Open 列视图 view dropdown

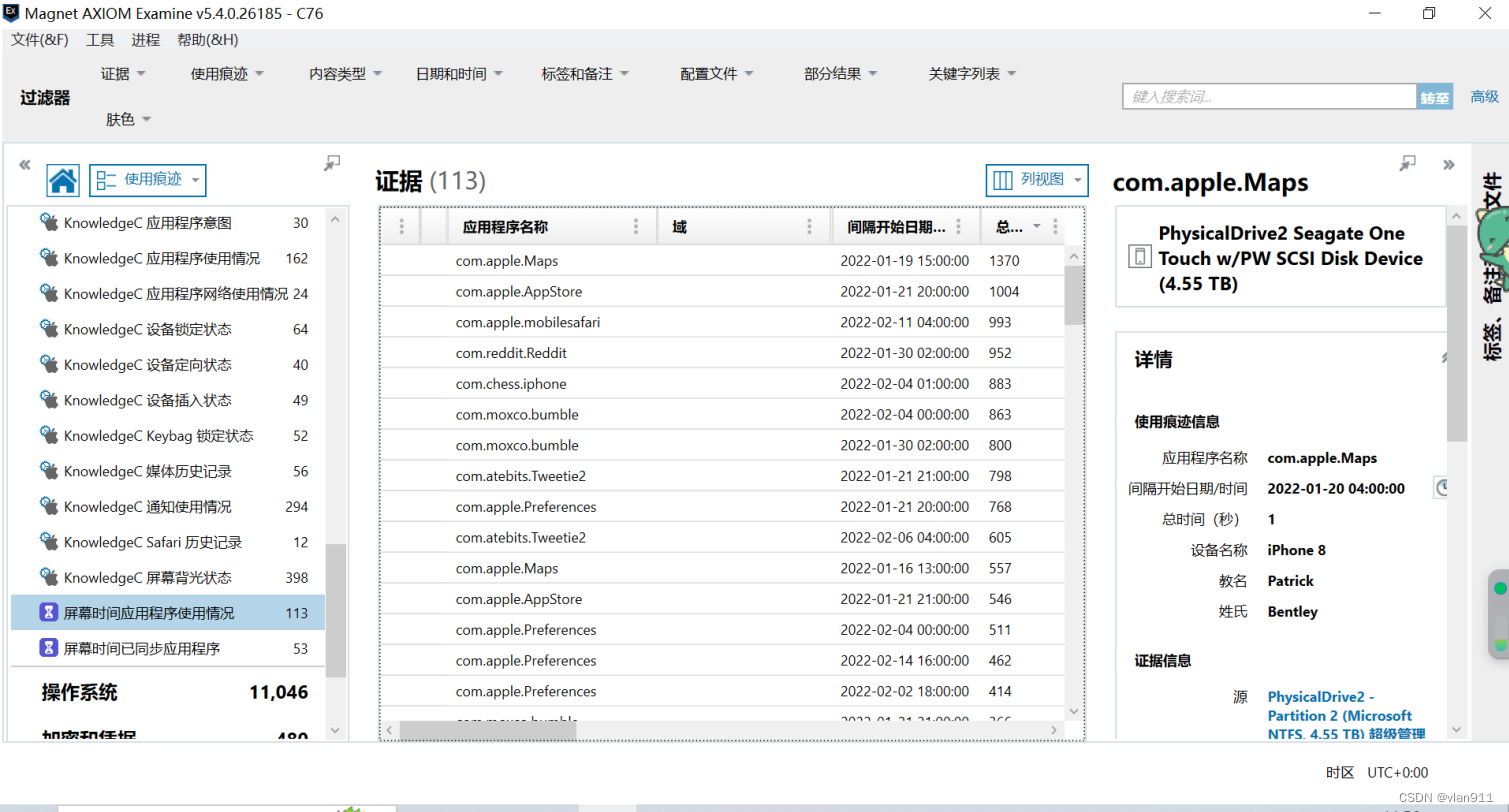1037,181
